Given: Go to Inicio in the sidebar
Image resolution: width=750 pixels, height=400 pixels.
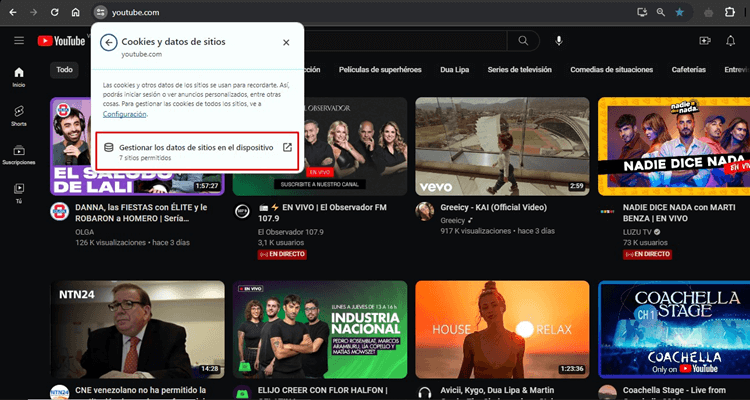Looking at the screenshot, I should [x=19, y=77].
